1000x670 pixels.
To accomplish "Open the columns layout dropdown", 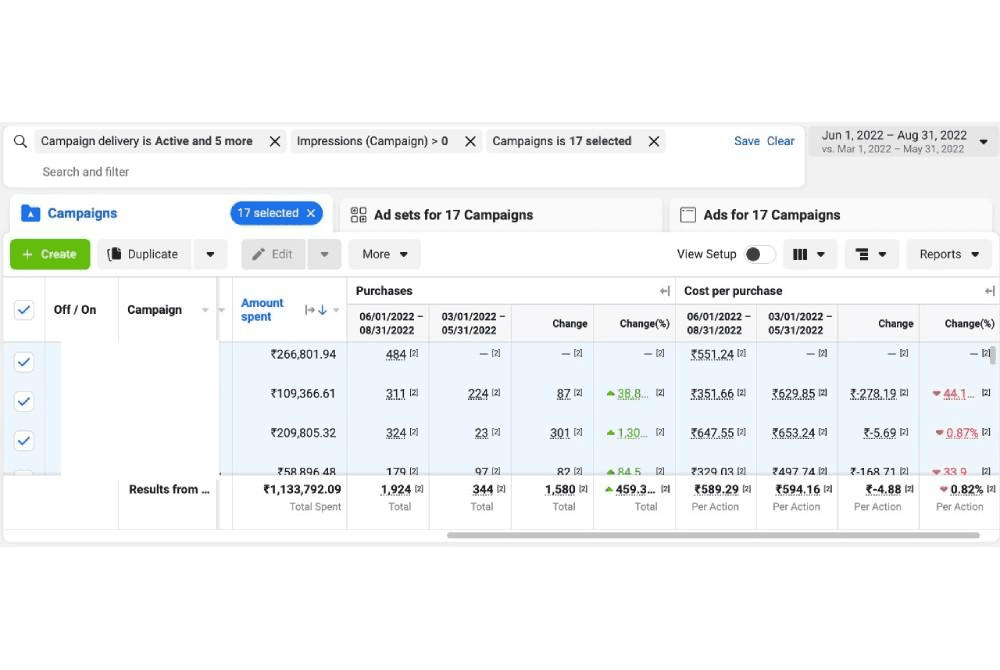I will coord(809,254).
